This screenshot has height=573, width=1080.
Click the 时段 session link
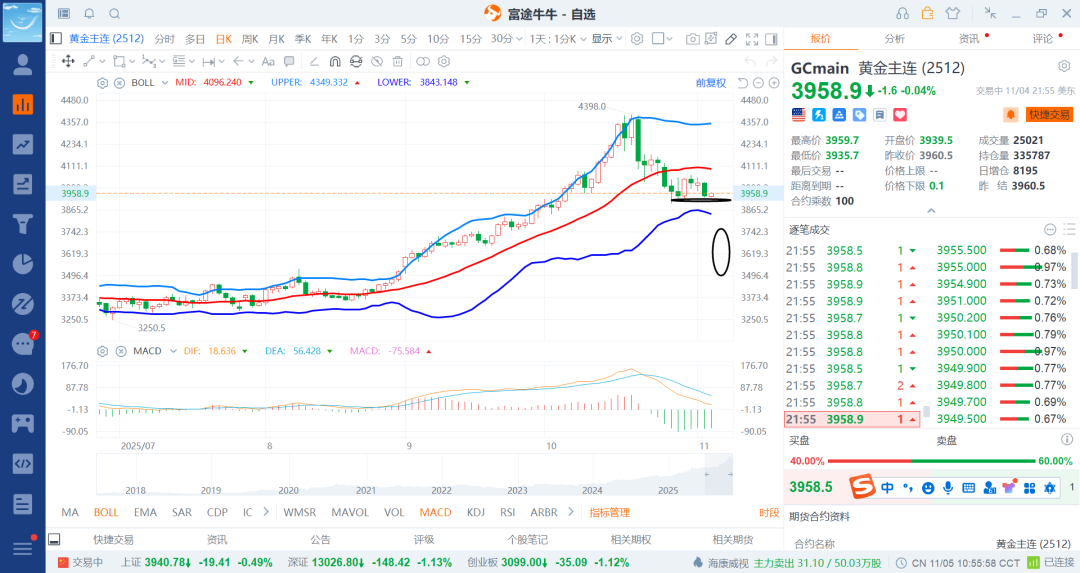(x=769, y=512)
